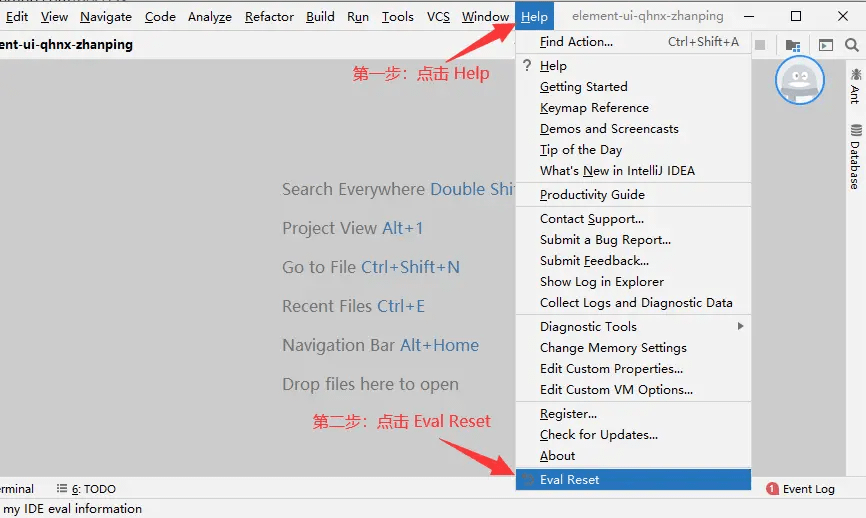Open the Tools menu
Screen dimensions: 866x518
[398, 17]
